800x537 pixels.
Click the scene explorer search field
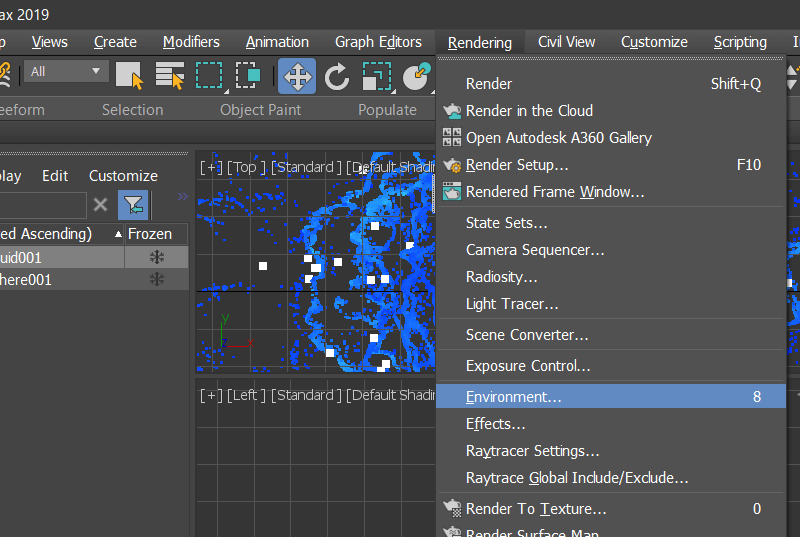[x=43, y=205]
